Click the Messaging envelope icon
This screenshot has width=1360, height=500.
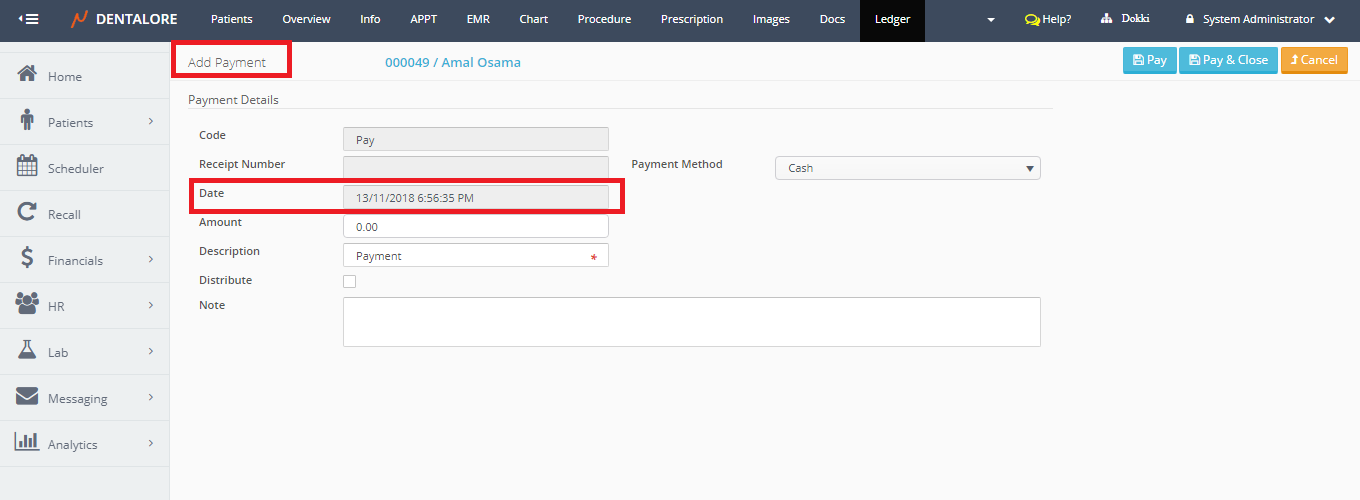point(28,397)
